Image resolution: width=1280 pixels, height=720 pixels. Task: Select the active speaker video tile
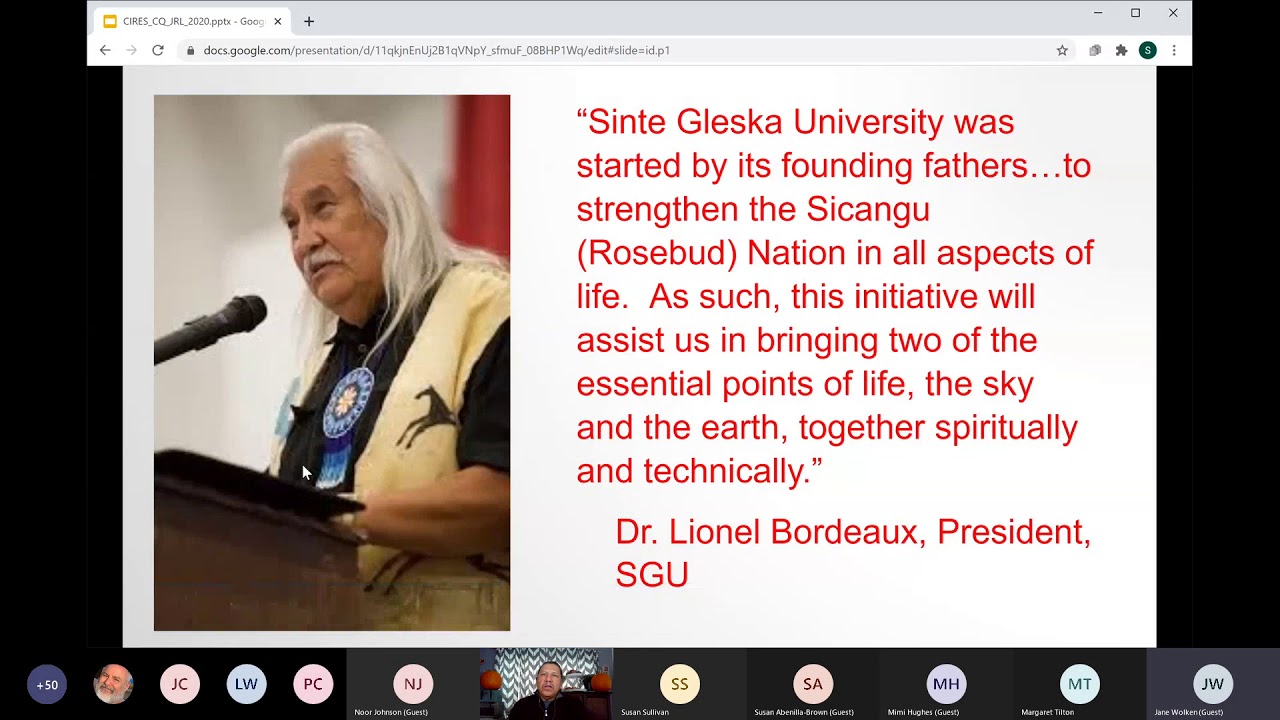[x=546, y=684]
